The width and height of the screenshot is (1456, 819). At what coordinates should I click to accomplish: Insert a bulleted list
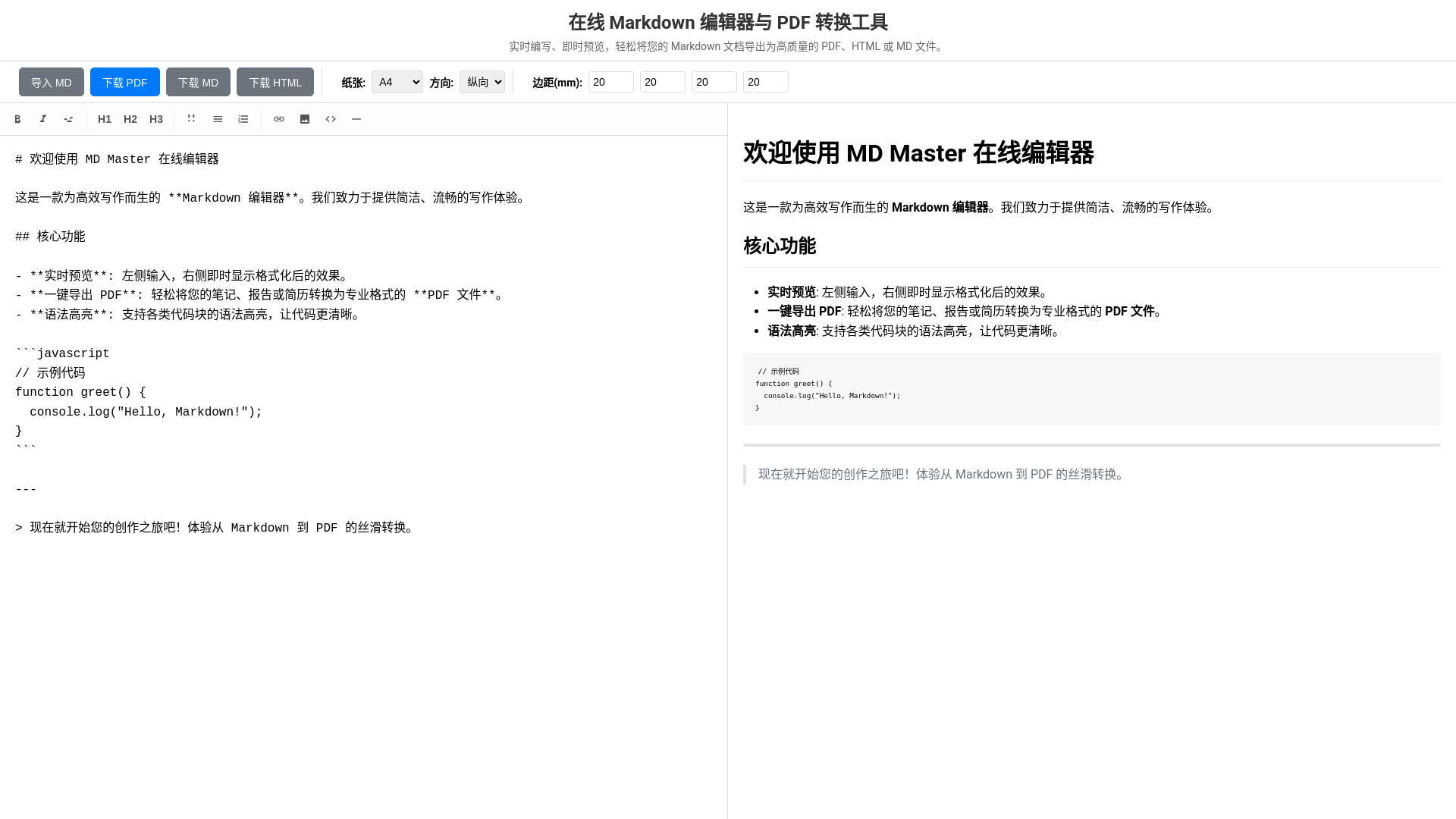218,119
